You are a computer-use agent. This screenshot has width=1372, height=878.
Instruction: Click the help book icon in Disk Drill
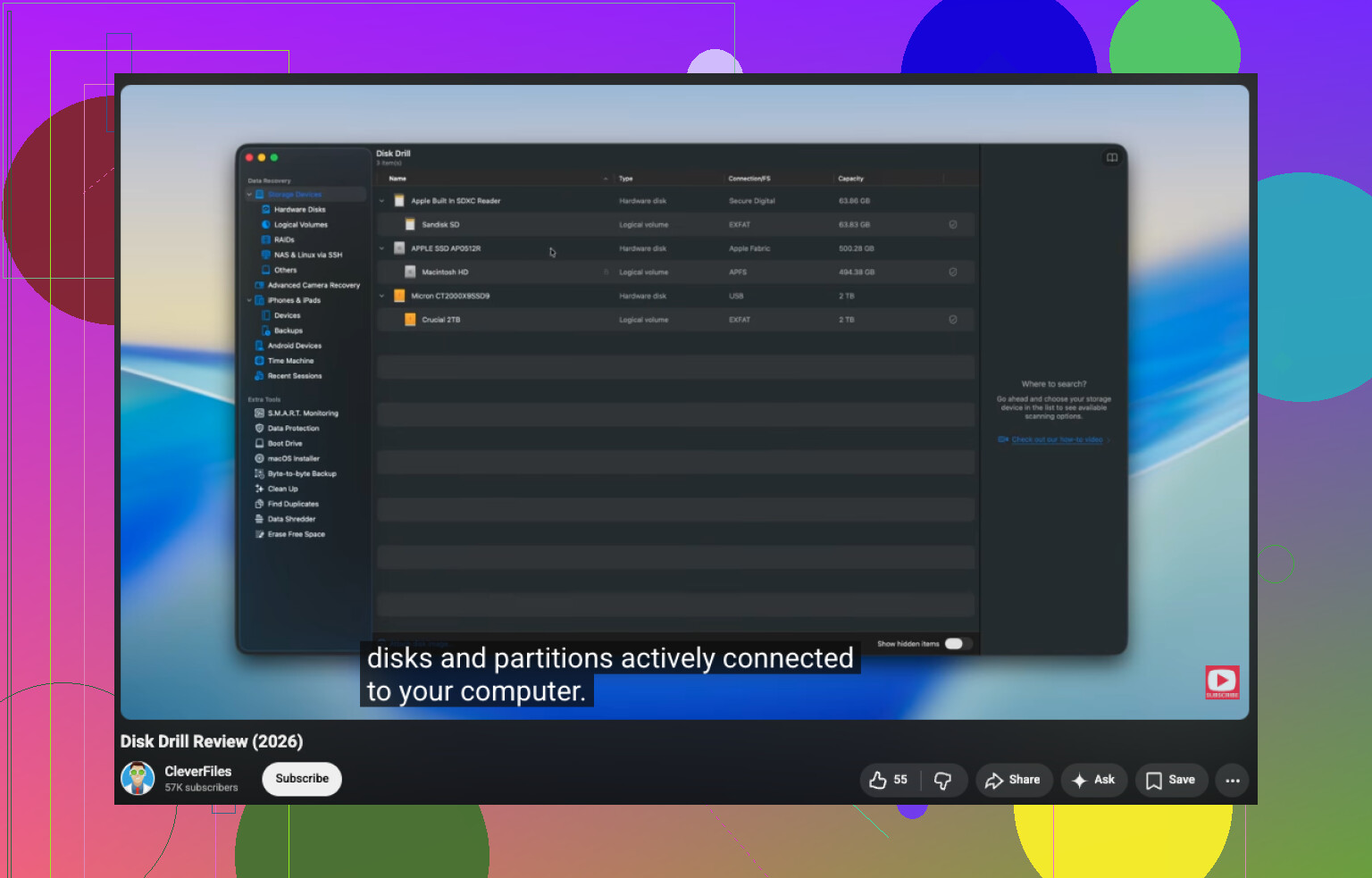tap(1112, 157)
